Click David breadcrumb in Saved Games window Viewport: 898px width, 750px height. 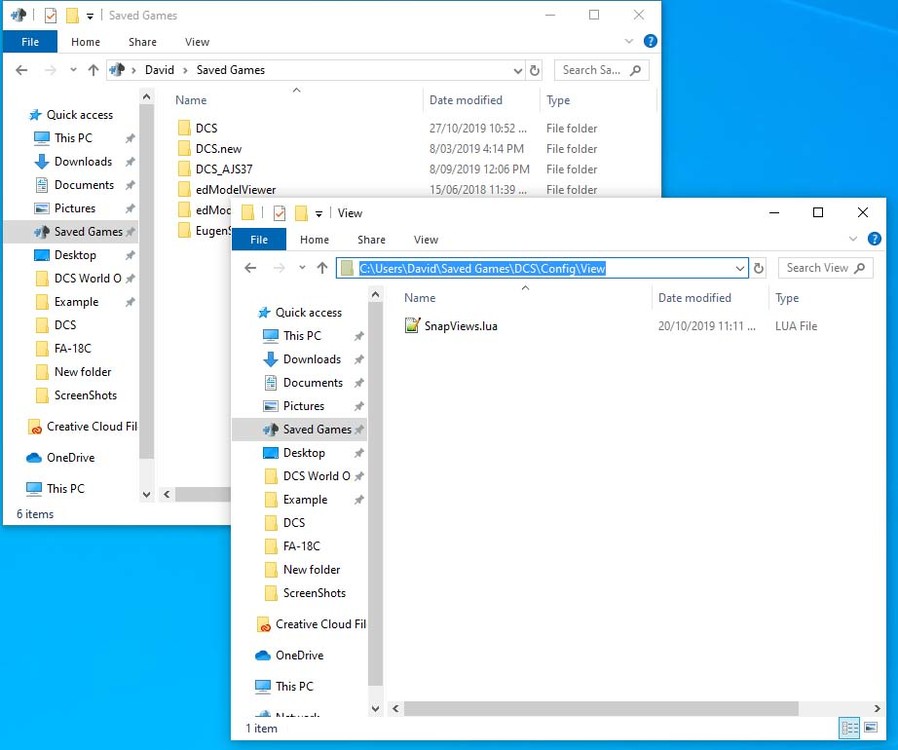point(159,70)
